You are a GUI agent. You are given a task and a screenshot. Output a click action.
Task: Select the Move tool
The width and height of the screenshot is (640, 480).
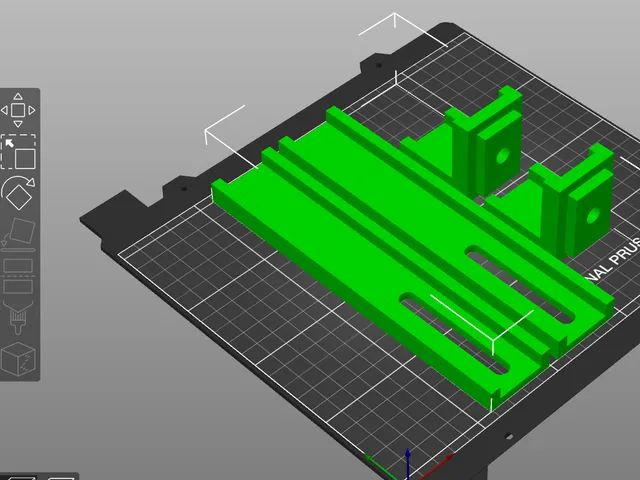pos(18,110)
